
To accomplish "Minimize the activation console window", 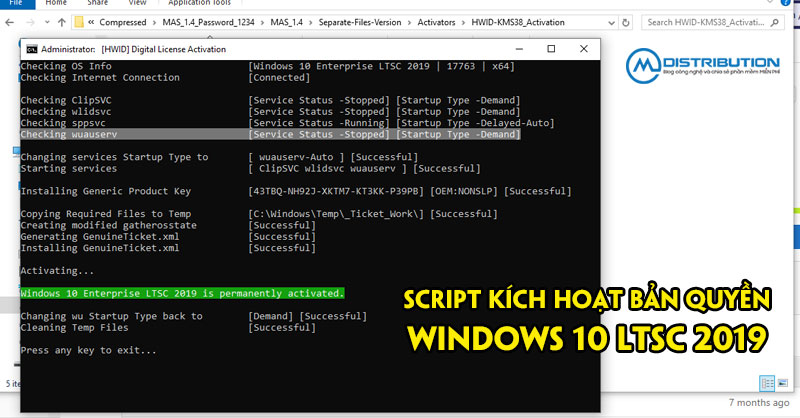I will tap(519, 49).
